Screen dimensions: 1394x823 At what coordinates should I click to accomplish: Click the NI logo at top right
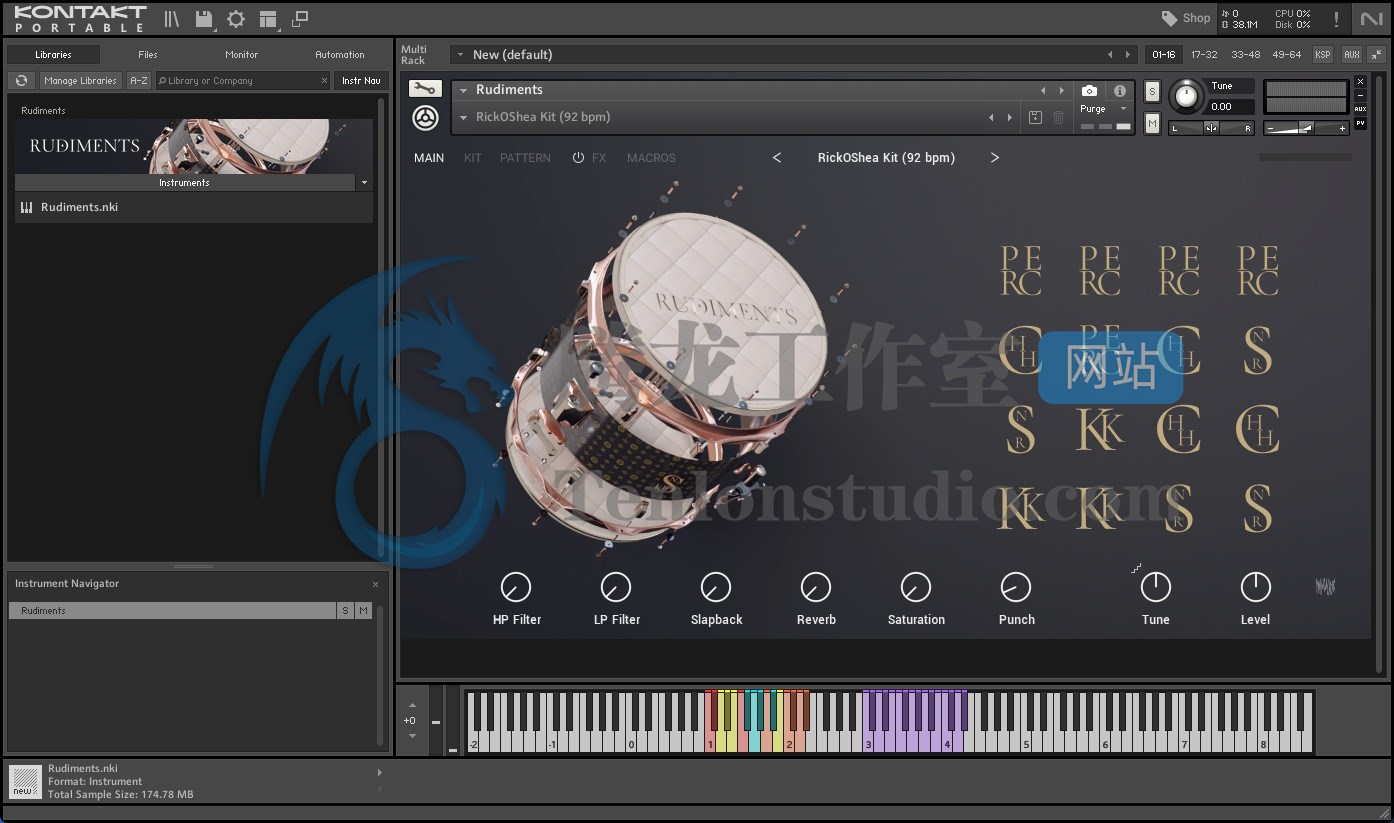click(1370, 19)
